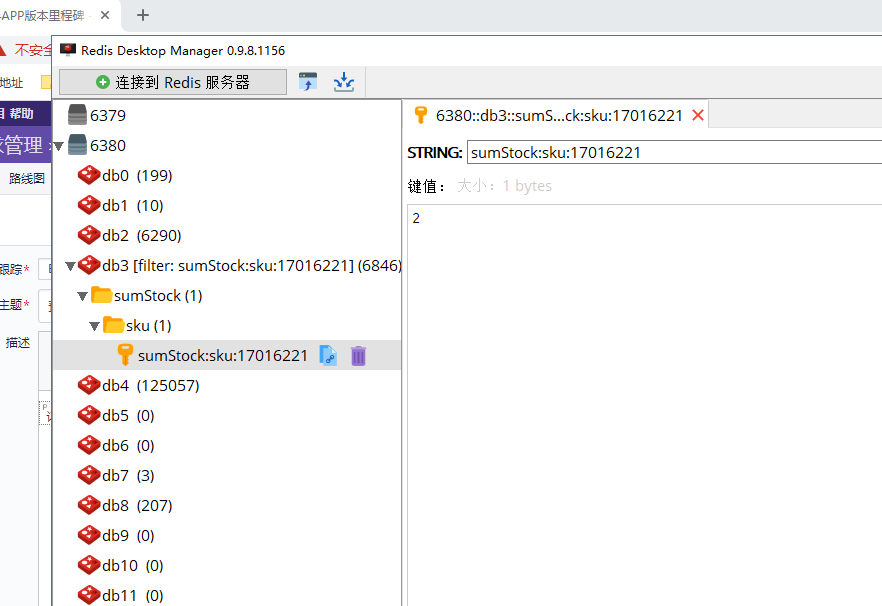Select database db1 (10)
This screenshot has height=606, width=882.
pyautogui.click(x=133, y=205)
